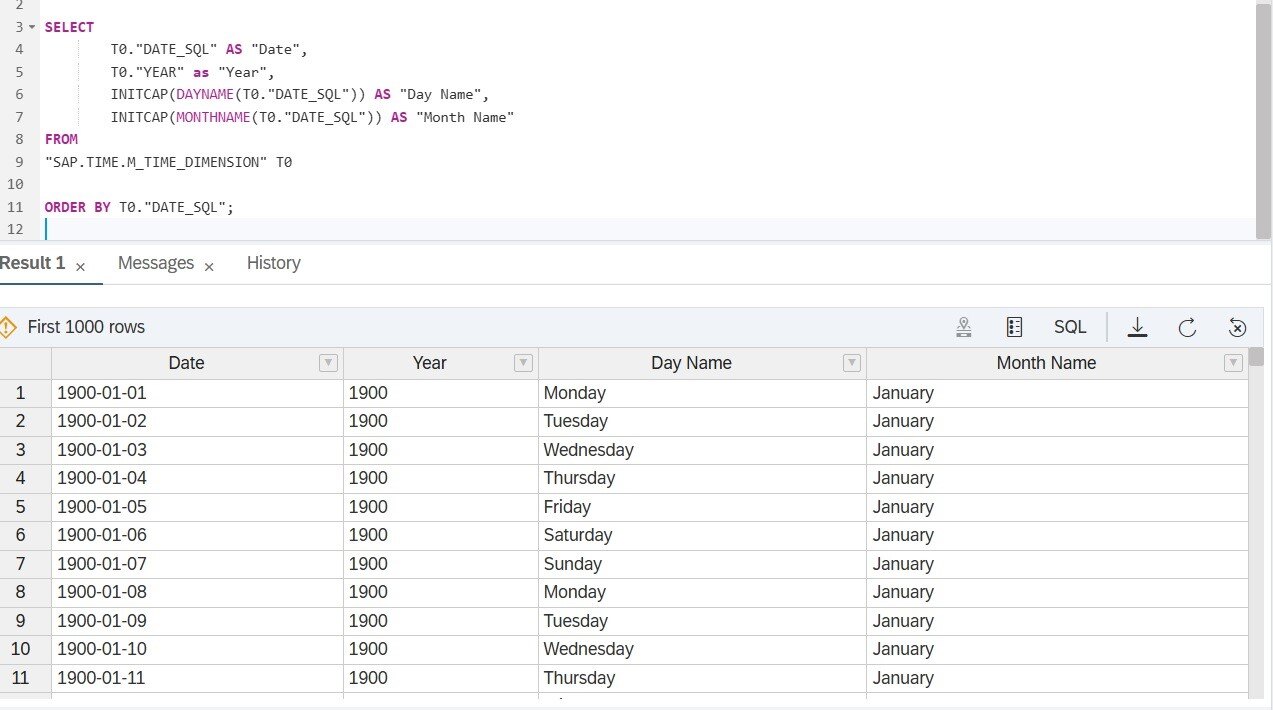Click the cancel circled-X icon in results toolbar
Image resolution: width=1273 pixels, height=710 pixels.
coord(1237,327)
